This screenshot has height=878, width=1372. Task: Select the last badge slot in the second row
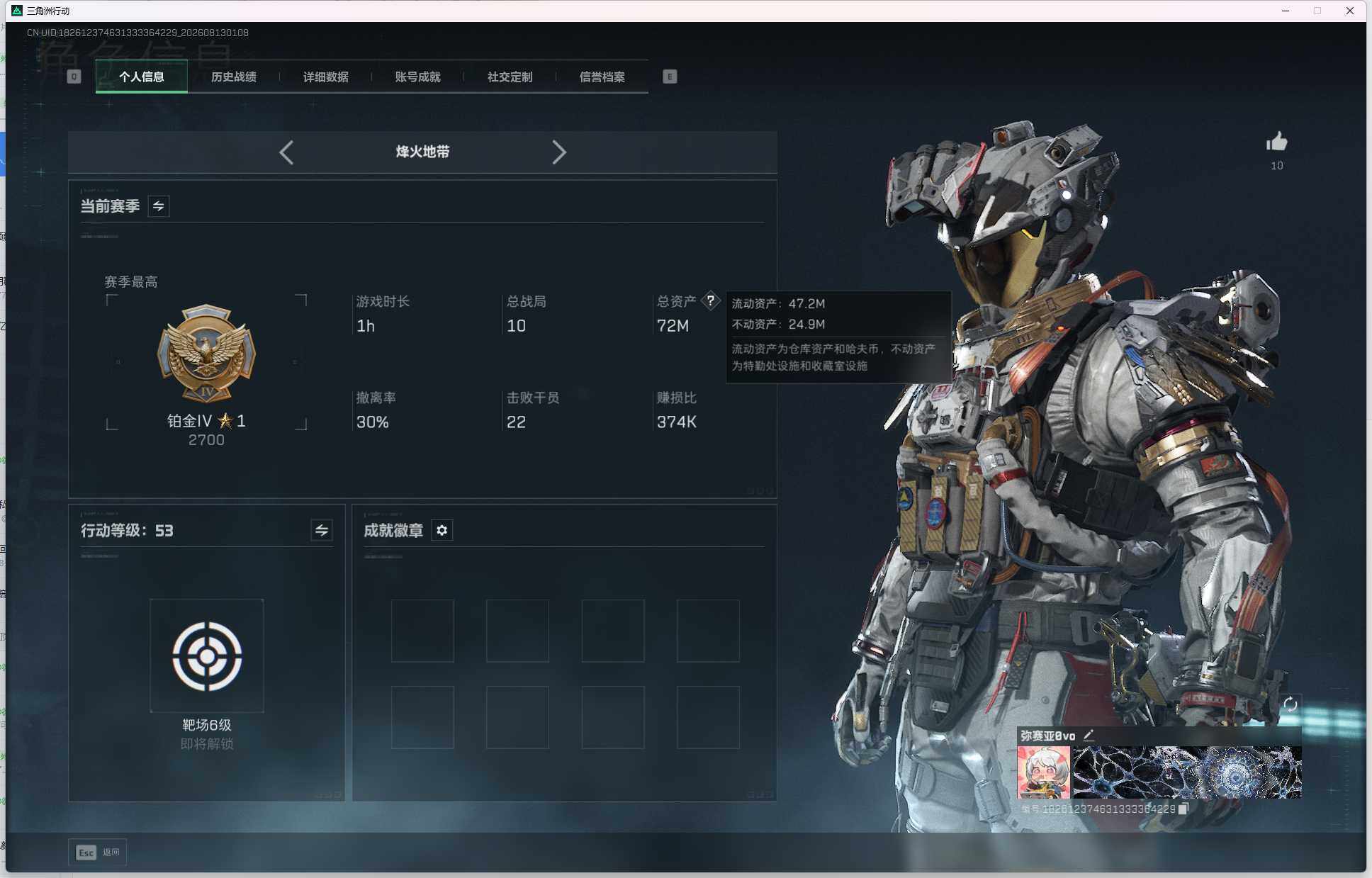[708, 717]
